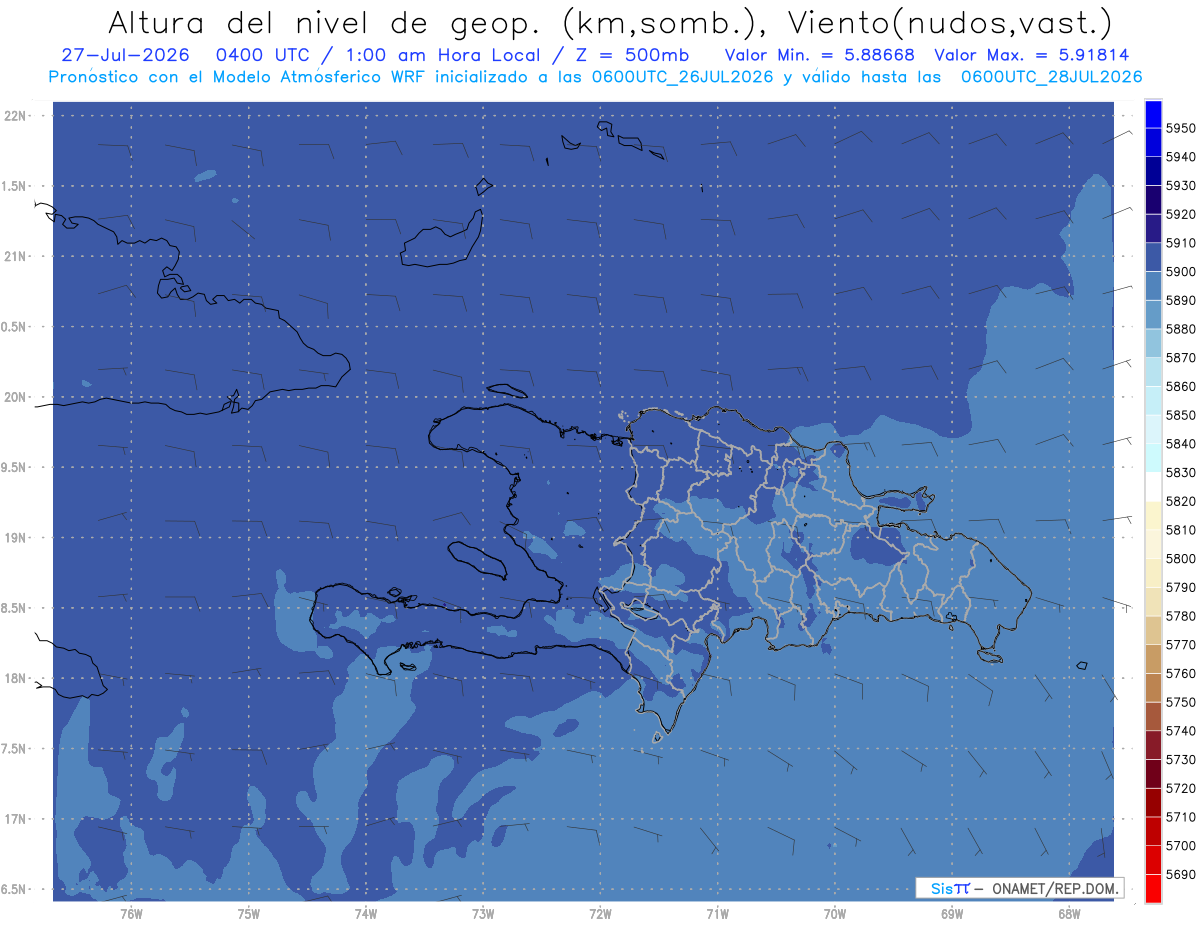Viewport: 1200px width, 927px height.
Task: Select the '5890' colorbar label
Action: pos(1181,300)
